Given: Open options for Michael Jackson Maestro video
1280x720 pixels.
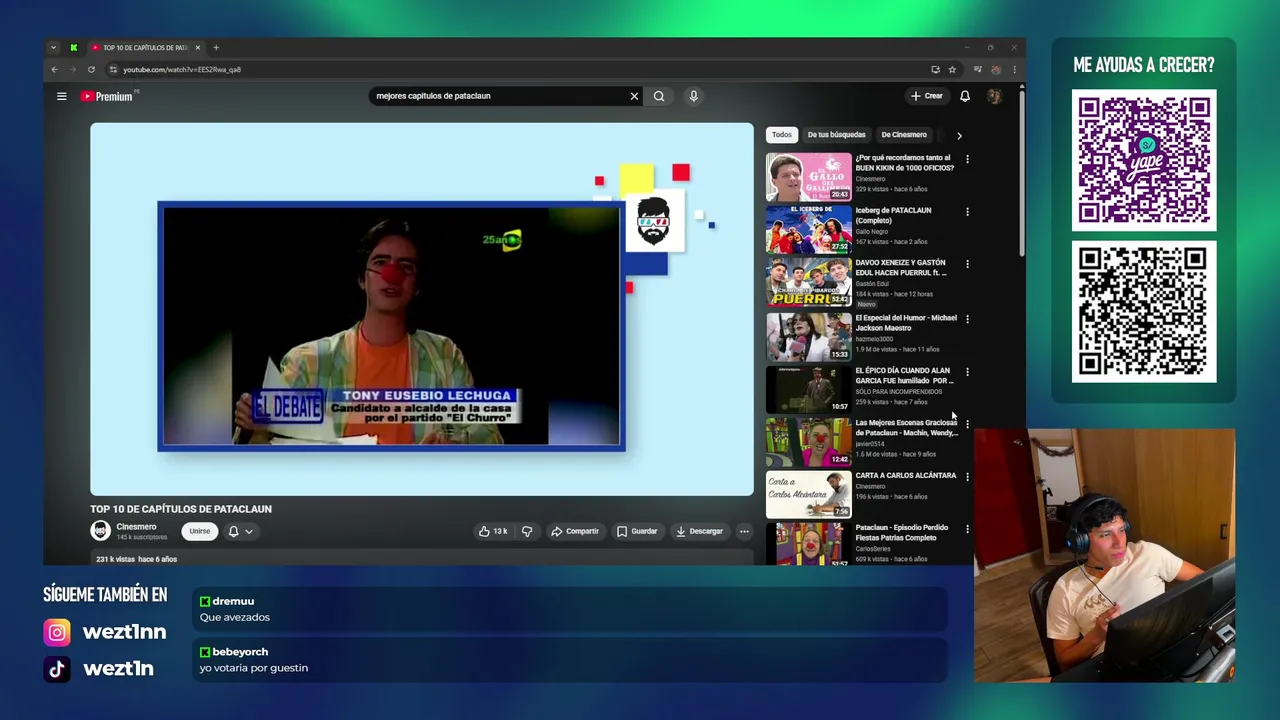Looking at the screenshot, I should pos(967,319).
